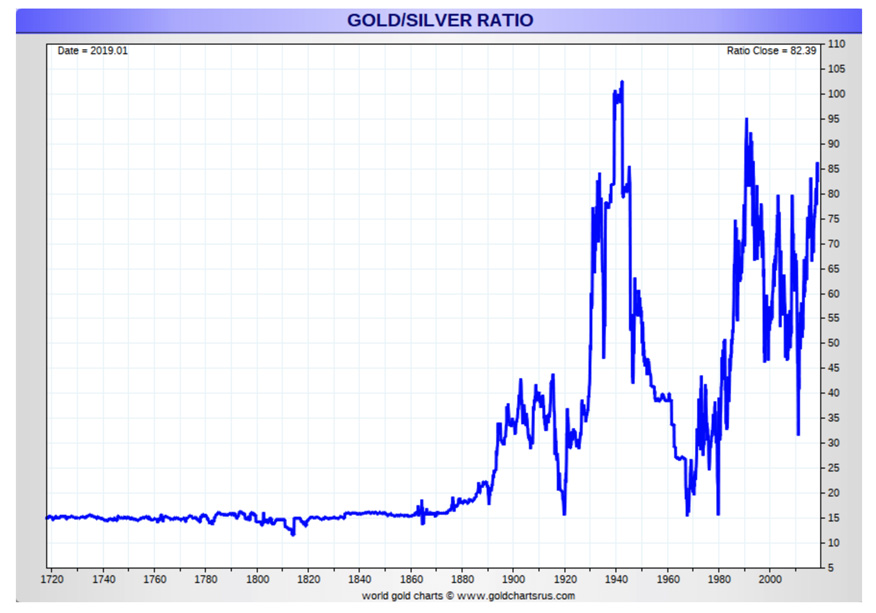The height and width of the screenshot is (613, 876).
Task: Click the 15 ratio label on the y-axis
Action: pyautogui.click(x=835, y=518)
